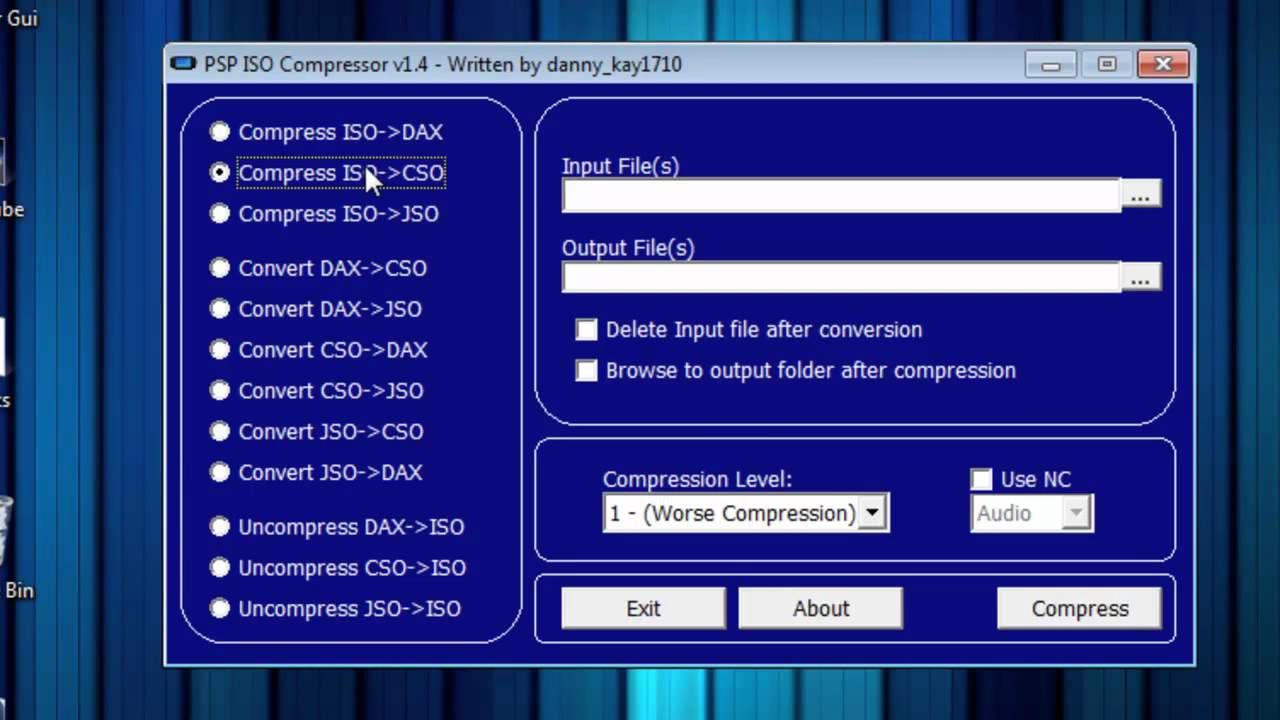This screenshot has height=720, width=1280.
Task: Select Compress ISO->DAX radio option
Action: tap(325, 132)
